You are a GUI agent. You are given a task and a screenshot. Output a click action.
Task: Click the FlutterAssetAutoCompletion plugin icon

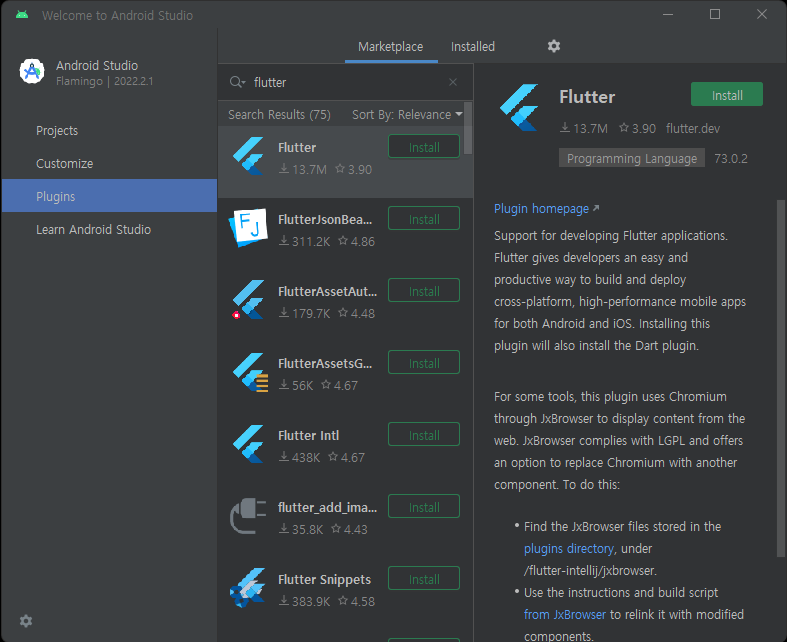[x=248, y=300]
